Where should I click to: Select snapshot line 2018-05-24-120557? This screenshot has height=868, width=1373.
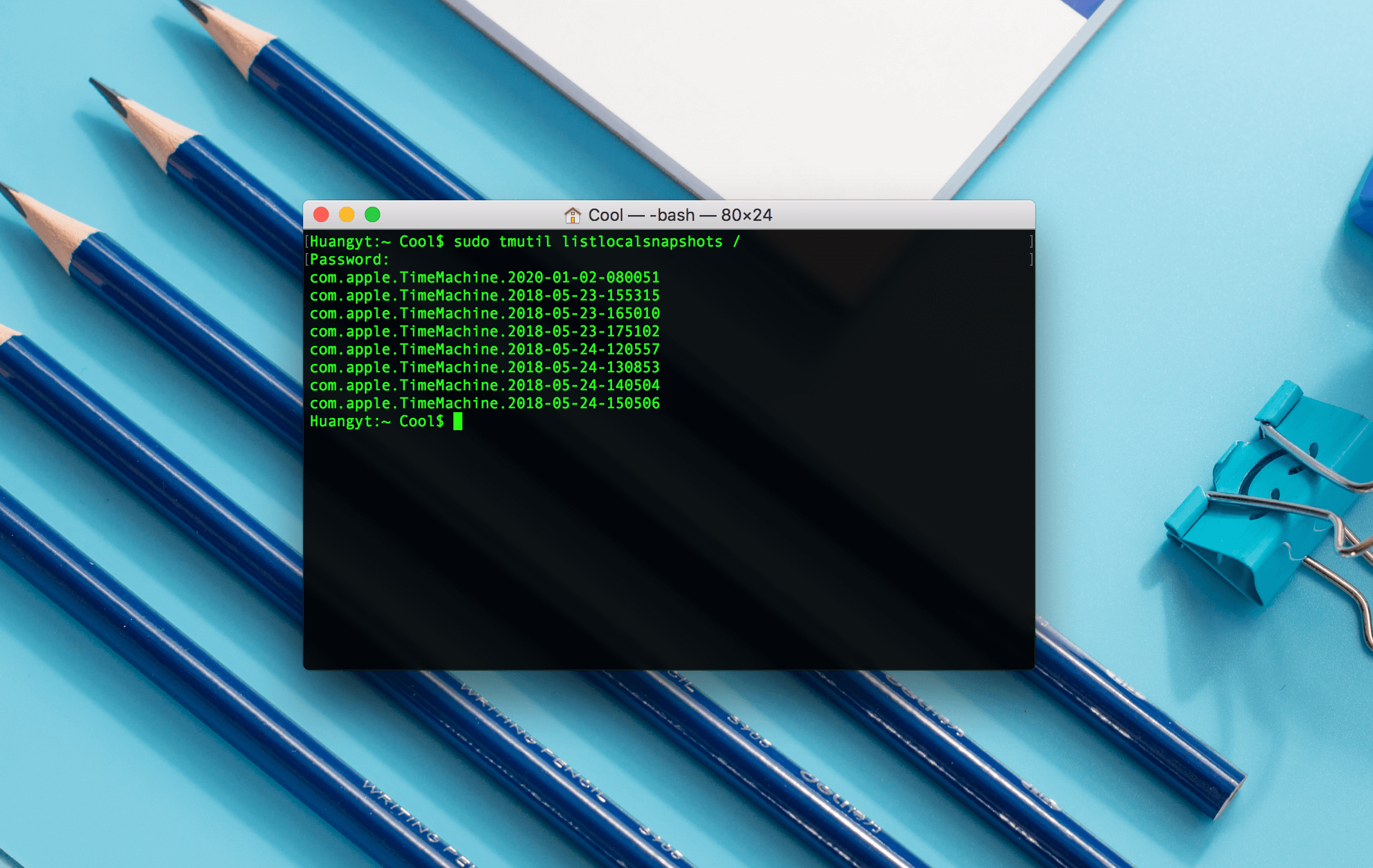point(485,349)
